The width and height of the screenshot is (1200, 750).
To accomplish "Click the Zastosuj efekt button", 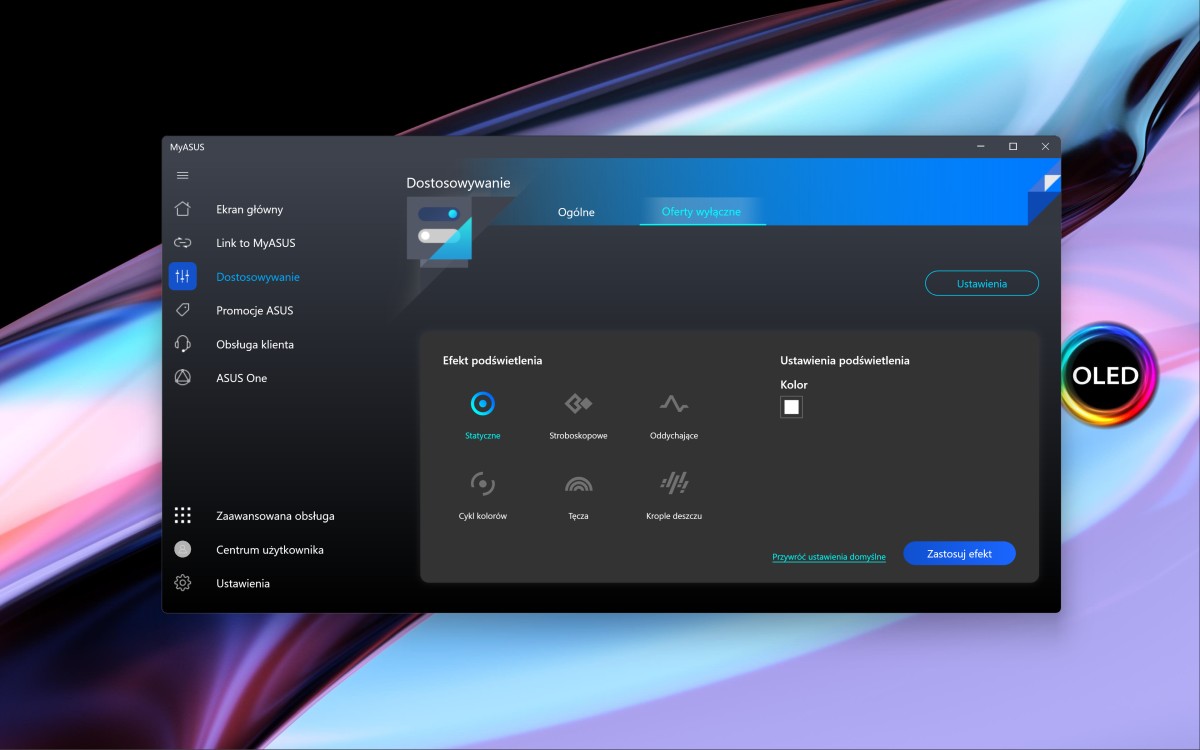I will [959, 553].
